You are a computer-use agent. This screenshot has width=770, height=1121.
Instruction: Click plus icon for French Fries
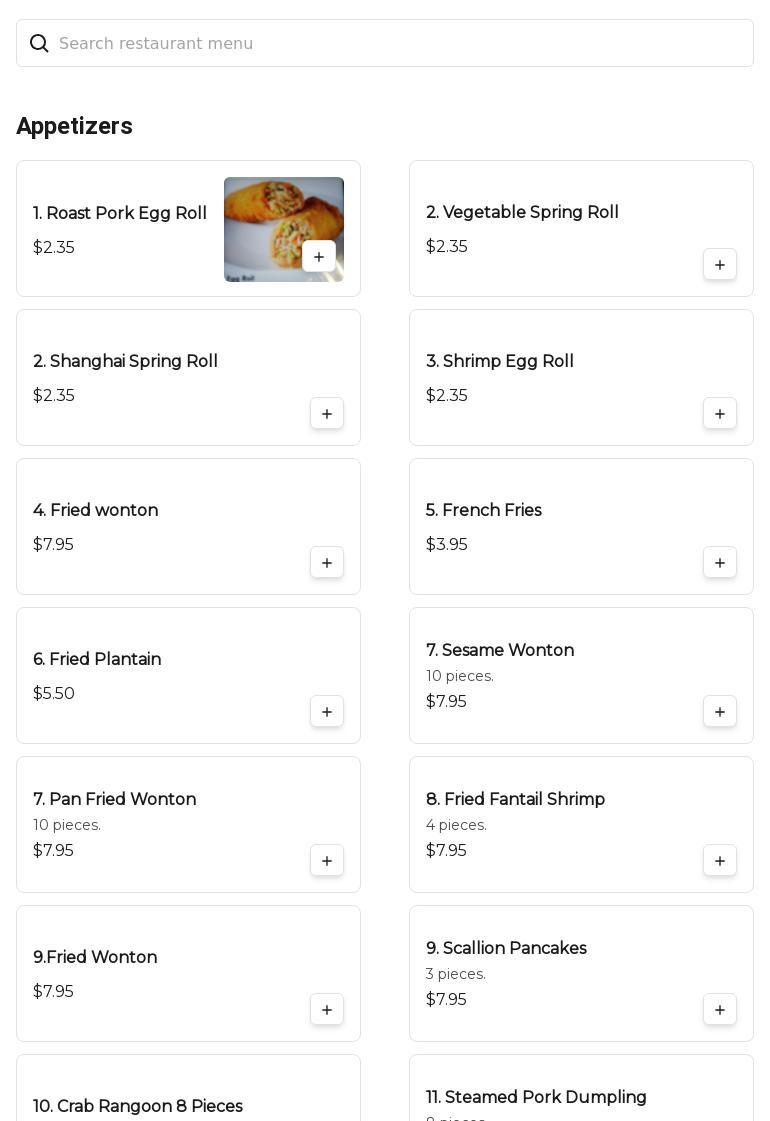[x=720, y=563]
